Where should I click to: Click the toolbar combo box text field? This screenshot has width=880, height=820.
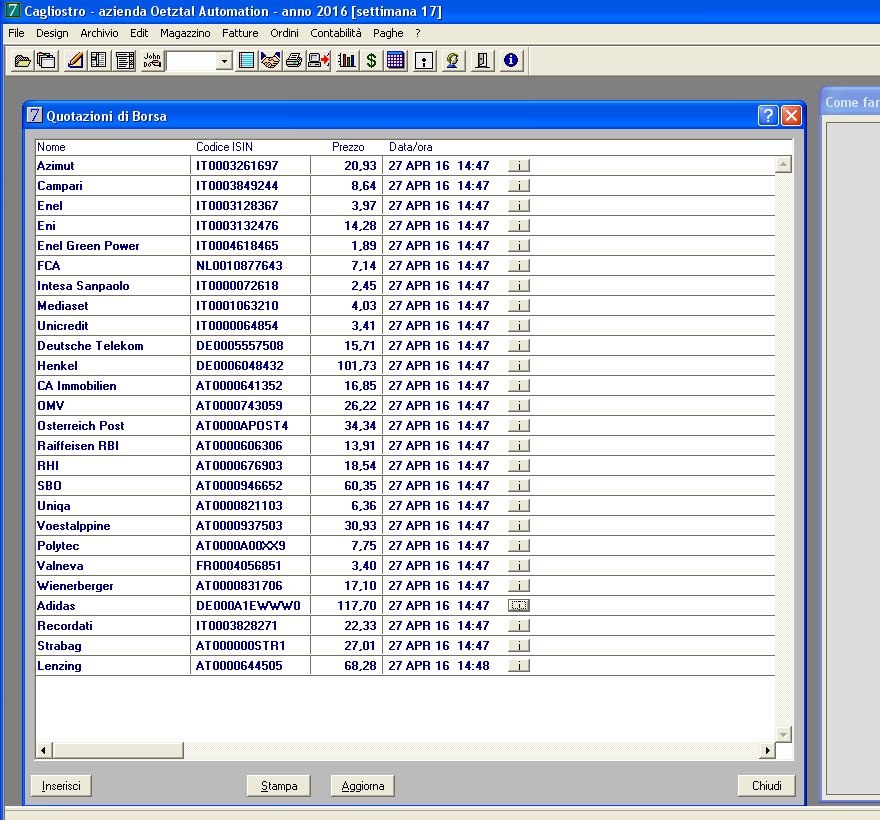tap(192, 61)
